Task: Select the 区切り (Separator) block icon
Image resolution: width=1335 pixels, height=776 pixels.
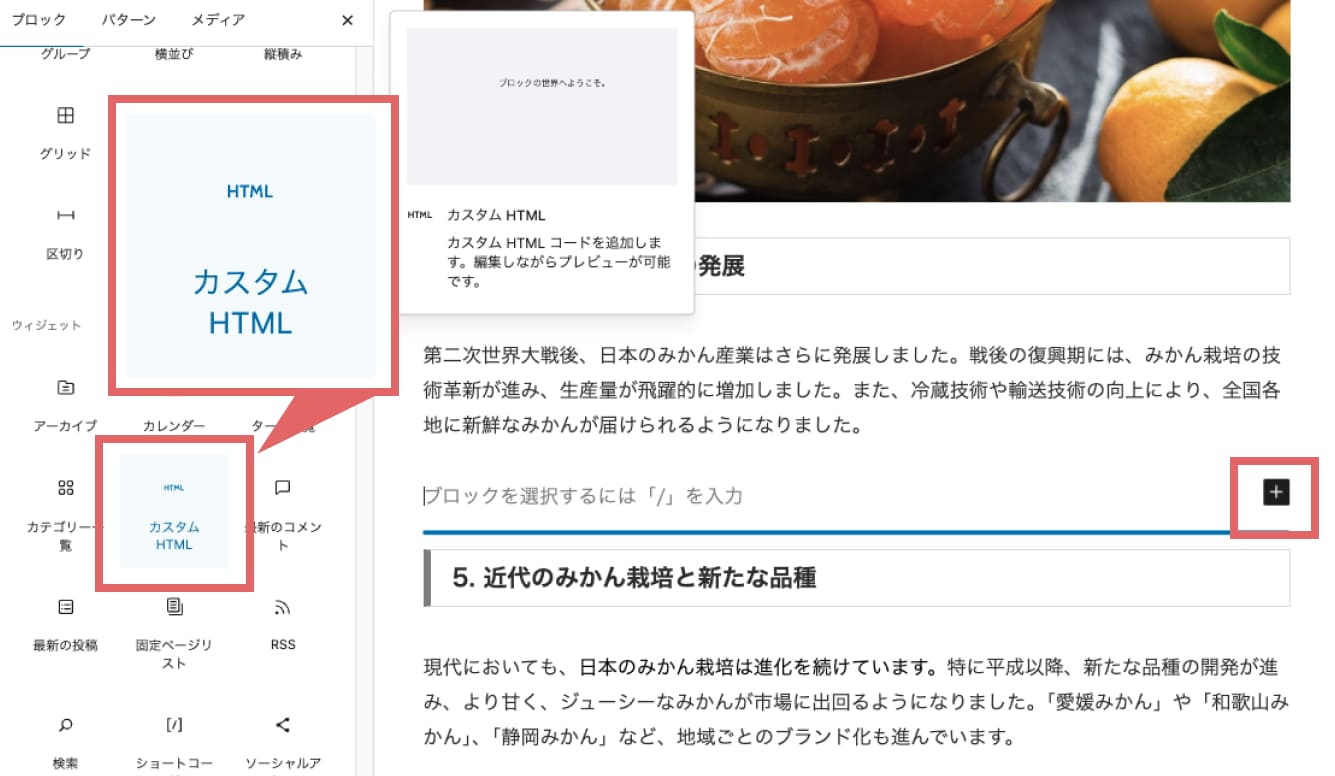Action: [x=64, y=215]
